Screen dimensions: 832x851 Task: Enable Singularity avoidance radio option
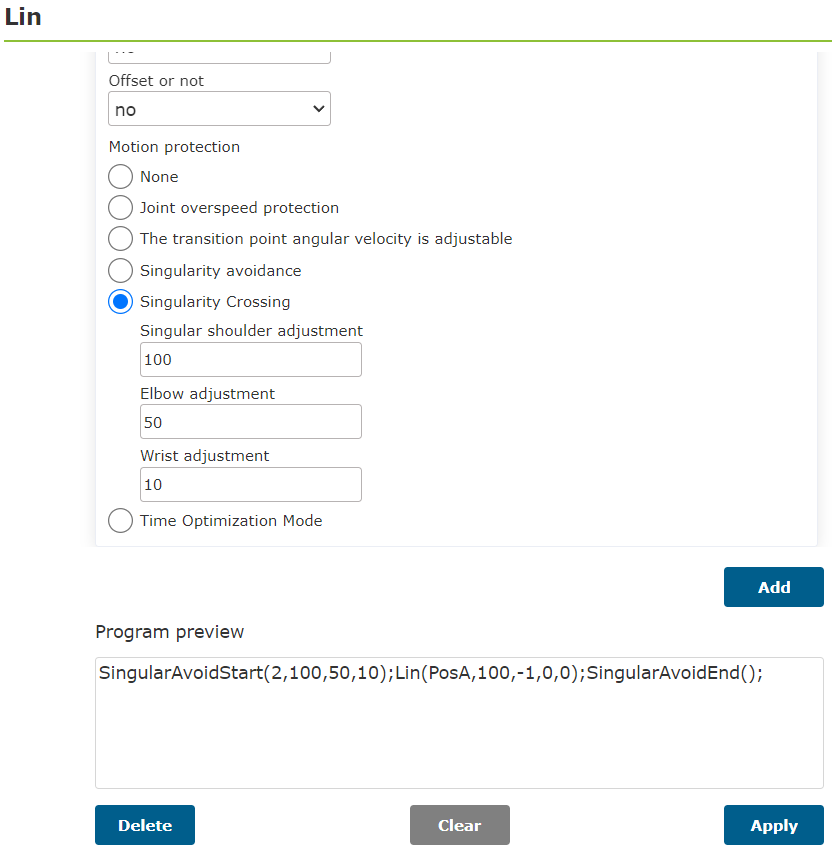point(120,270)
